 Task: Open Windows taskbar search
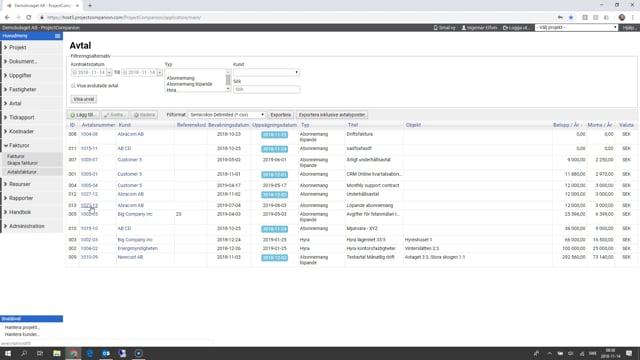coord(24,353)
